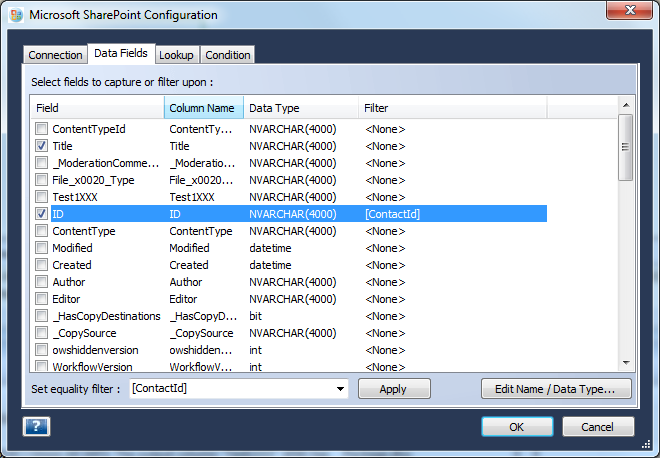
Task: Click the help question mark icon
Action: 36,426
